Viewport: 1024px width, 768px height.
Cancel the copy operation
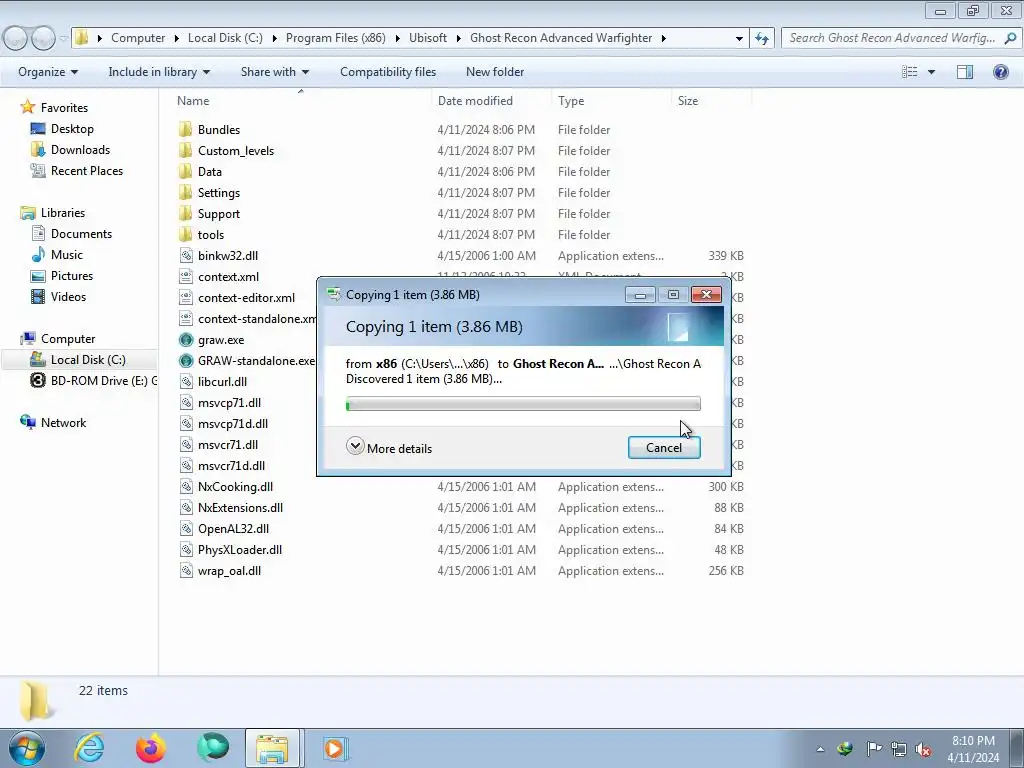pos(664,447)
